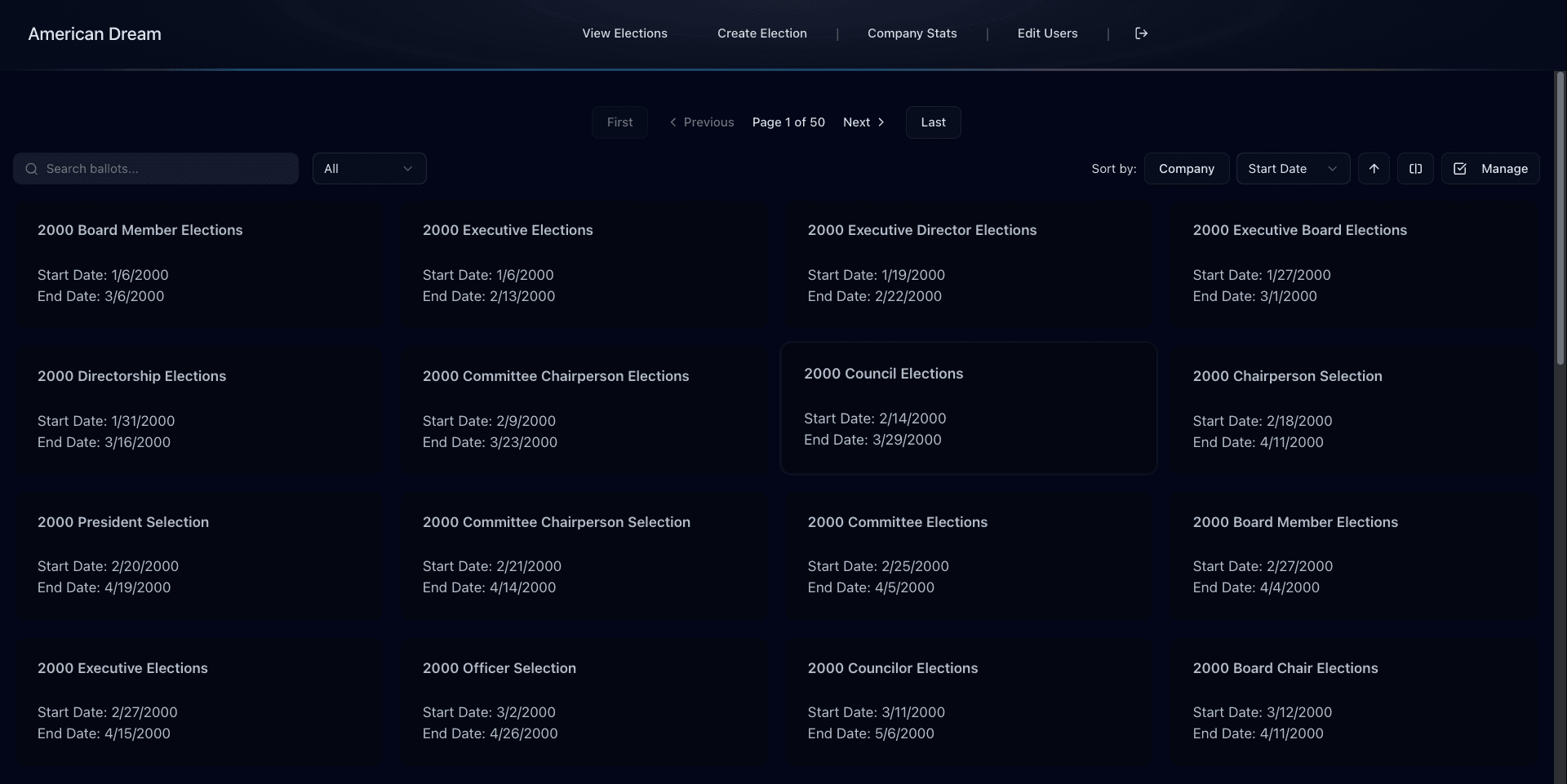Click the First page button

pos(619,122)
